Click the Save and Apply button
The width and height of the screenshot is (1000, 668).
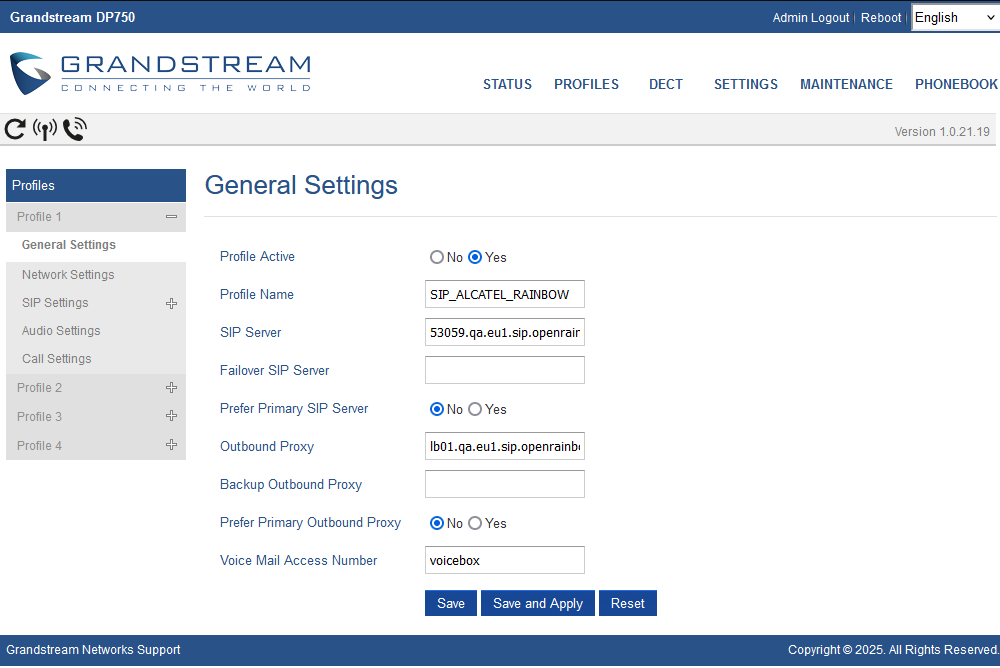[538, 603]
